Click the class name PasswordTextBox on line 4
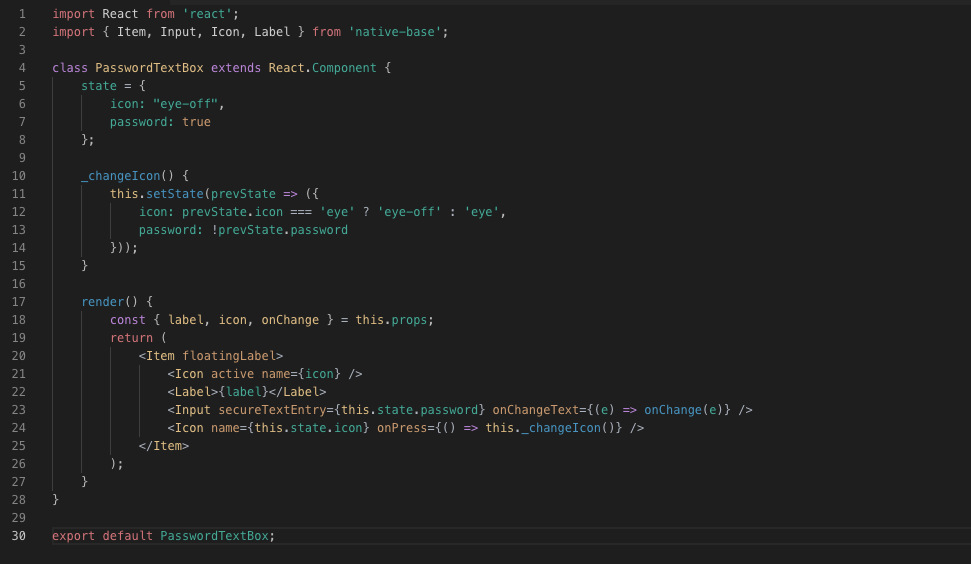This screenshot has width=971, height=564. (x=149, y=67)
